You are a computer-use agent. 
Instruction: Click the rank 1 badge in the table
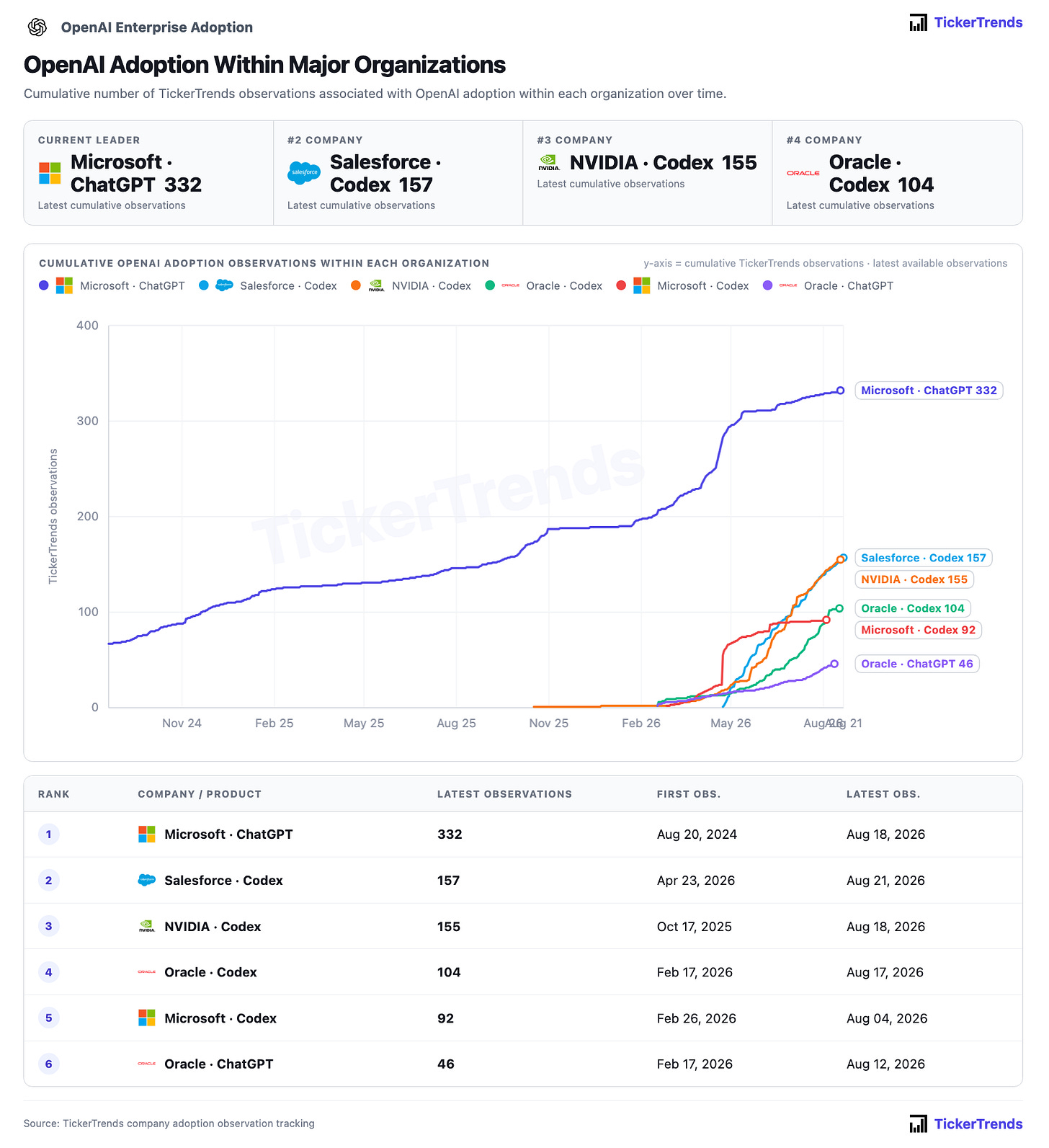(49, 835)
